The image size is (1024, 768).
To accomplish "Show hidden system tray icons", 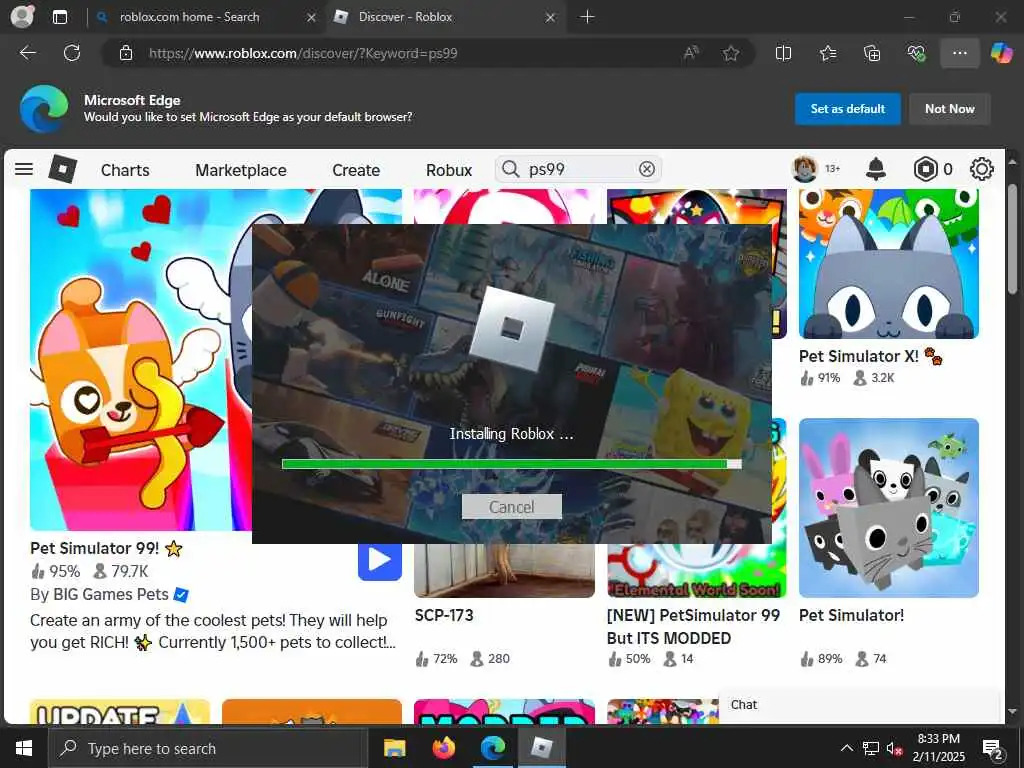I will click(x=846, y=748).
